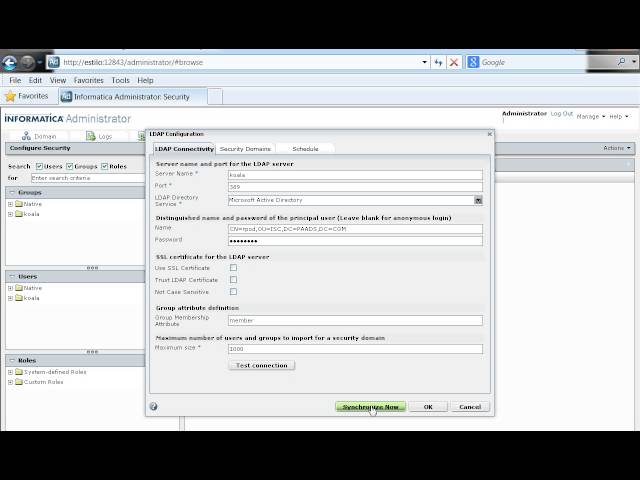Switch to the Security Domains tab
640x480 pixels.
tap(245, 149)
